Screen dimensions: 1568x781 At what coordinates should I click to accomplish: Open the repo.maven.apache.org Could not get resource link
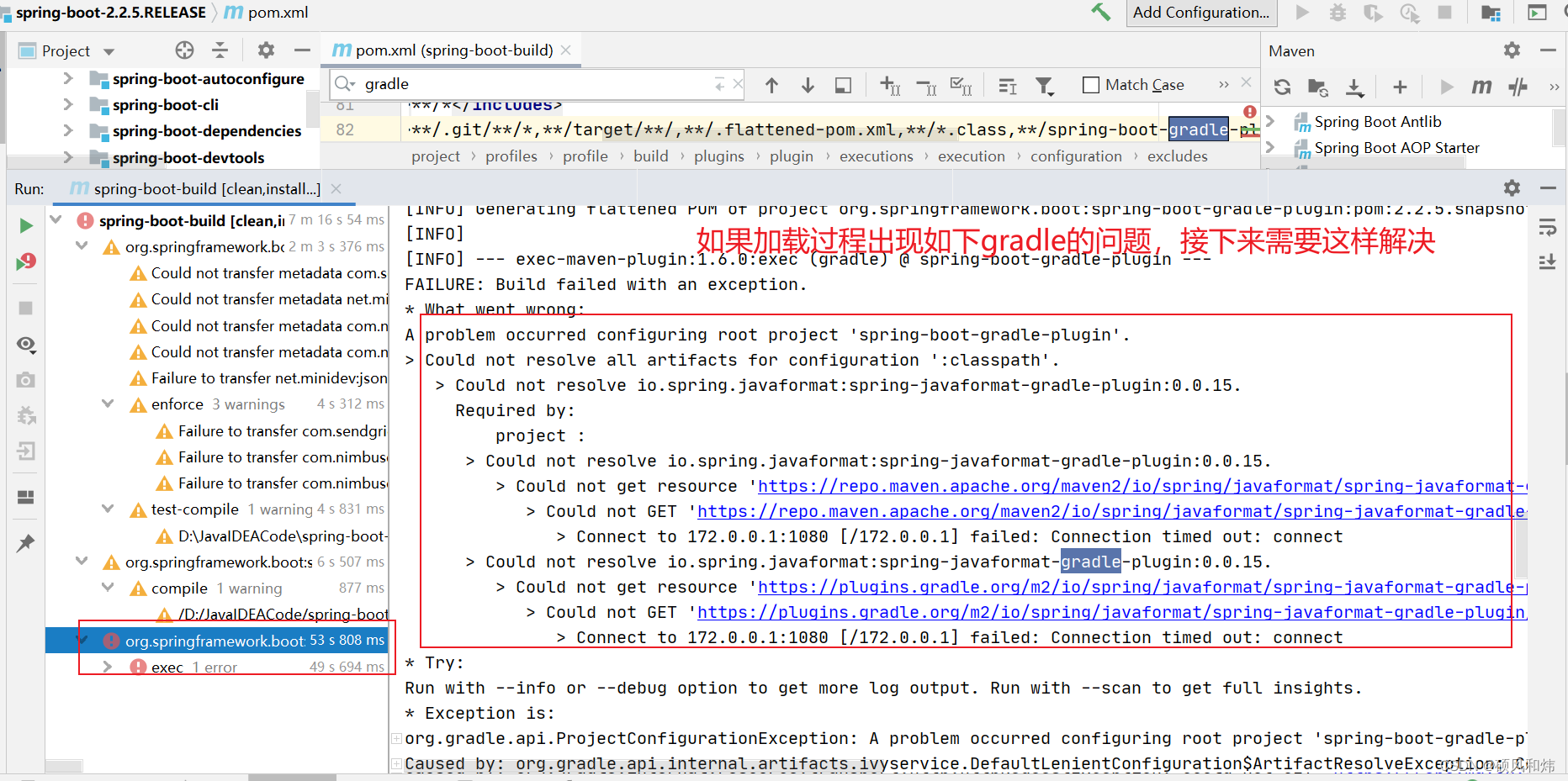[x=1142, y=486]
